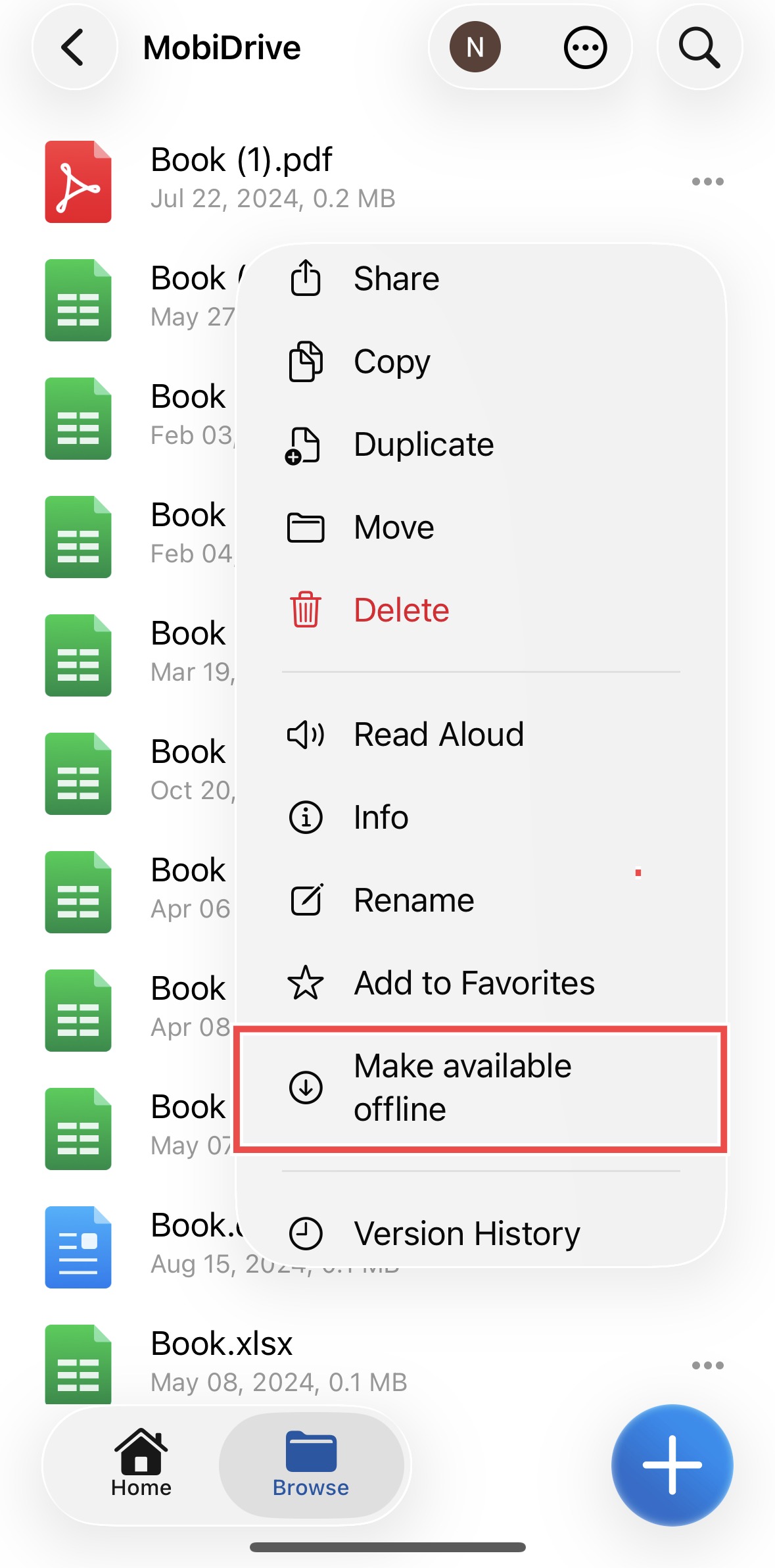Viewport: 775px width, 1568px height.
Task: Tap the info circle icon
Action: [x=306, y=818]
